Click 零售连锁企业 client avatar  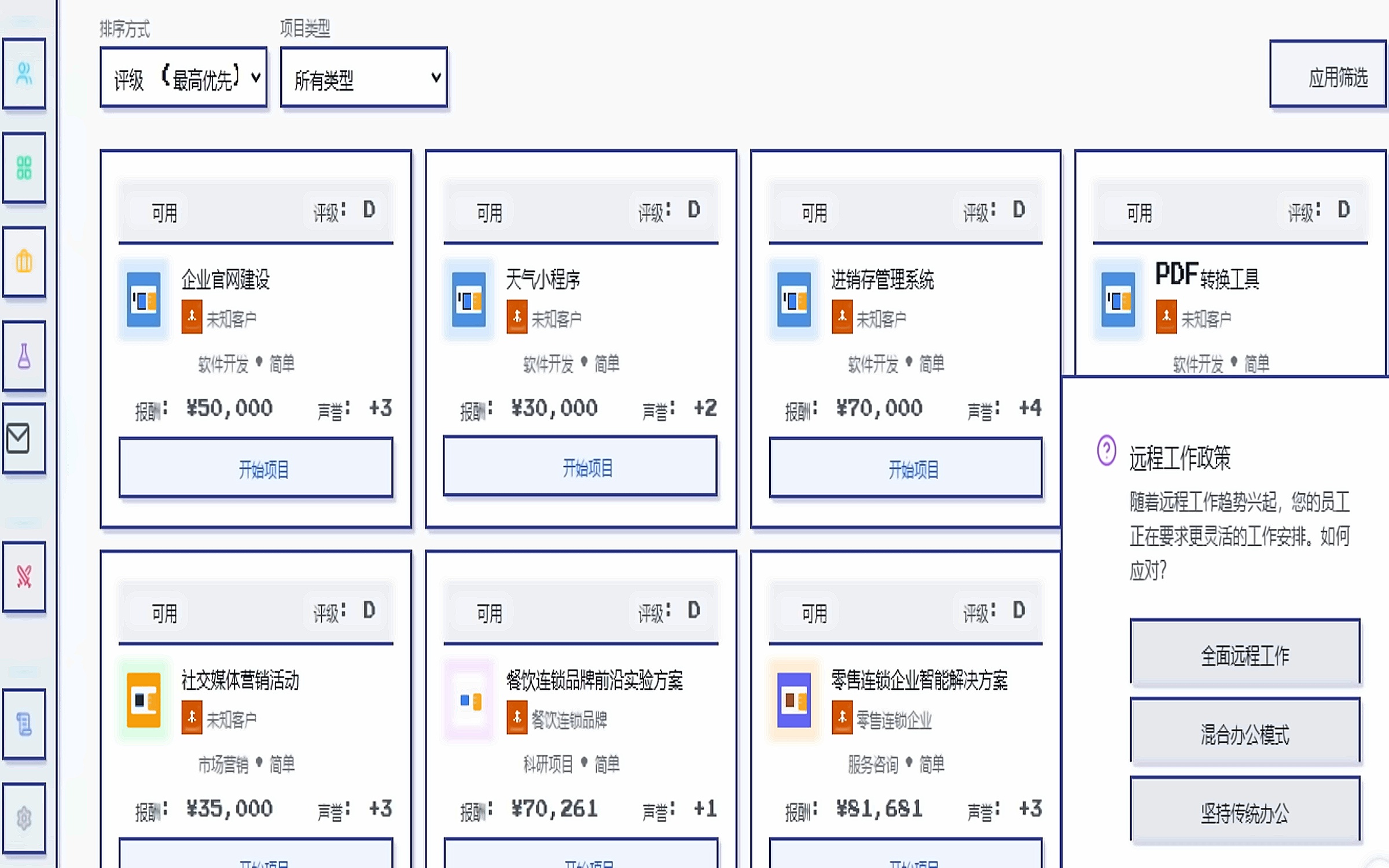[842, 718]
